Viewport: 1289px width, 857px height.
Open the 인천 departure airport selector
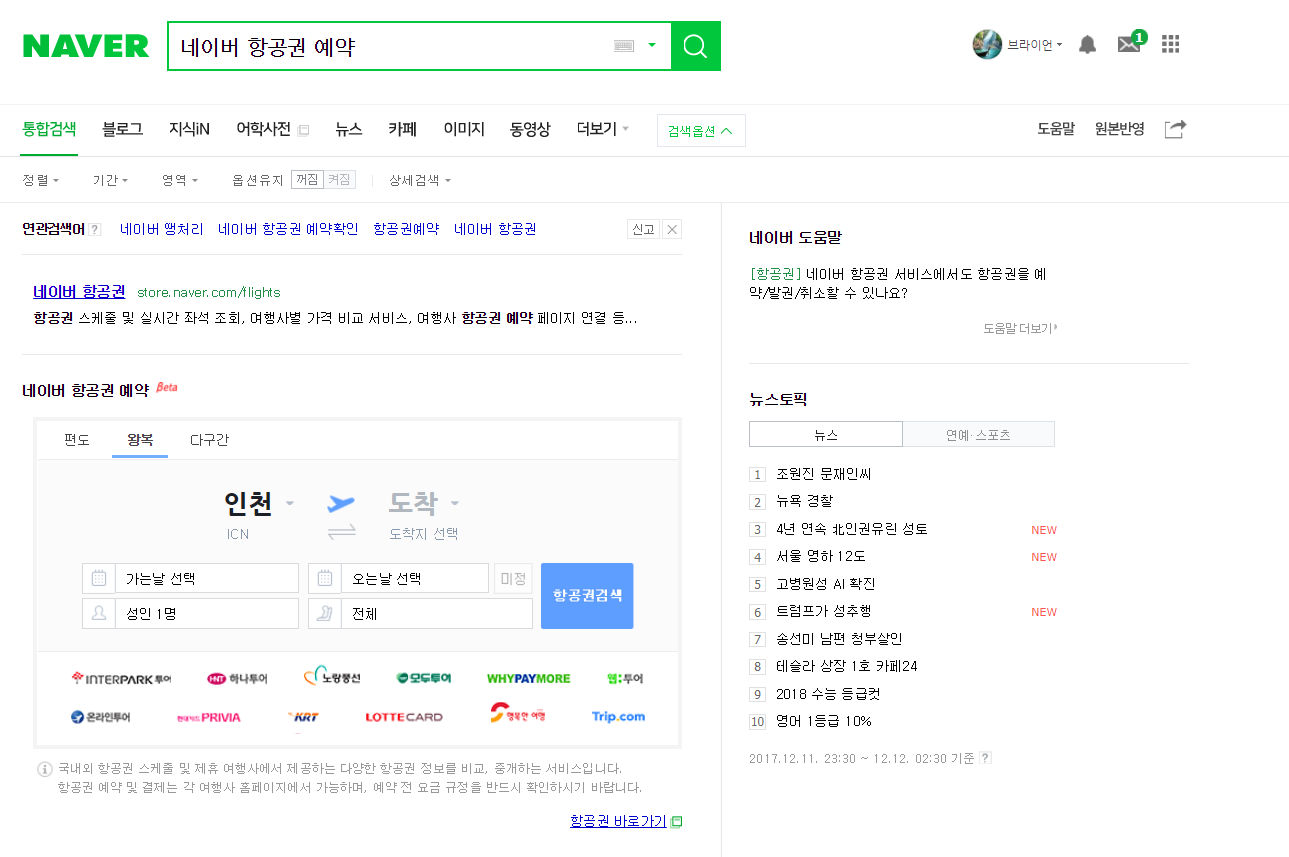pos(259,503)
